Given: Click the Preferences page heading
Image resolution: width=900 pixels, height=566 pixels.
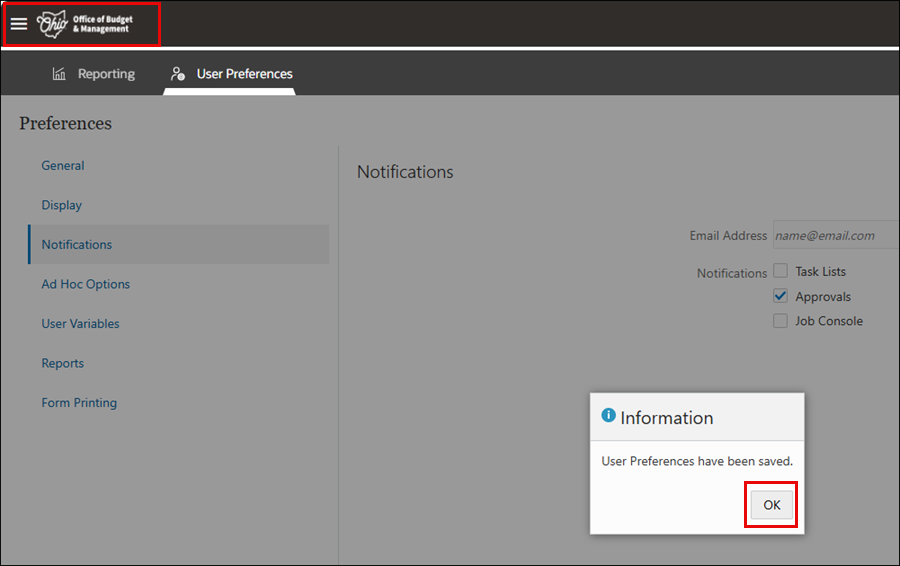Looking at the screenshot, I should click(x=65, y=123).
